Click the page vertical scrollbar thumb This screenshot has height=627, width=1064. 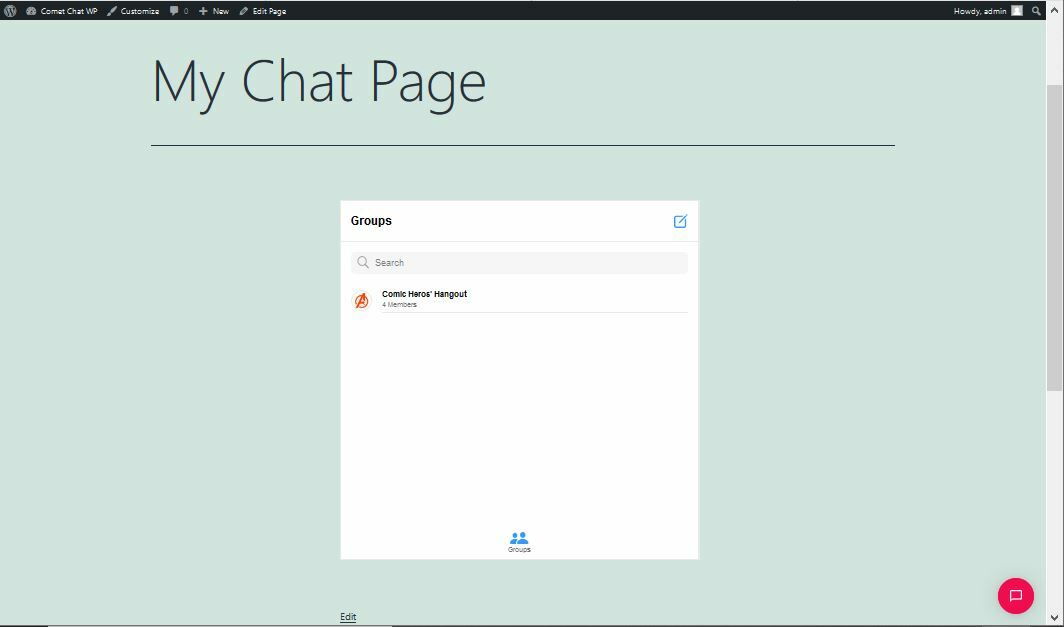pos(1054,238)
